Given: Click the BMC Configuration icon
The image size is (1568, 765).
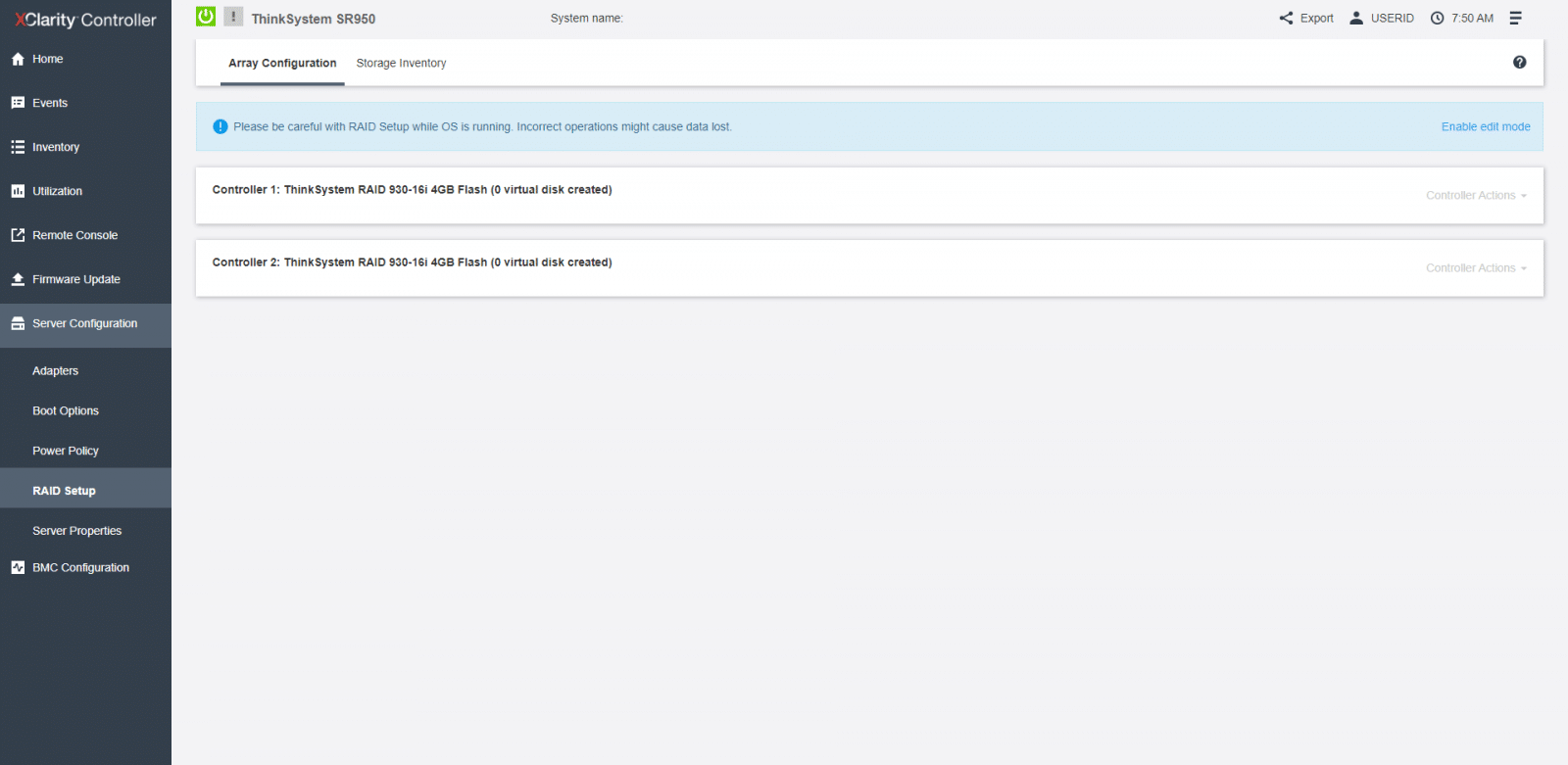Looking at the screenshot, I should click(18, 567).
